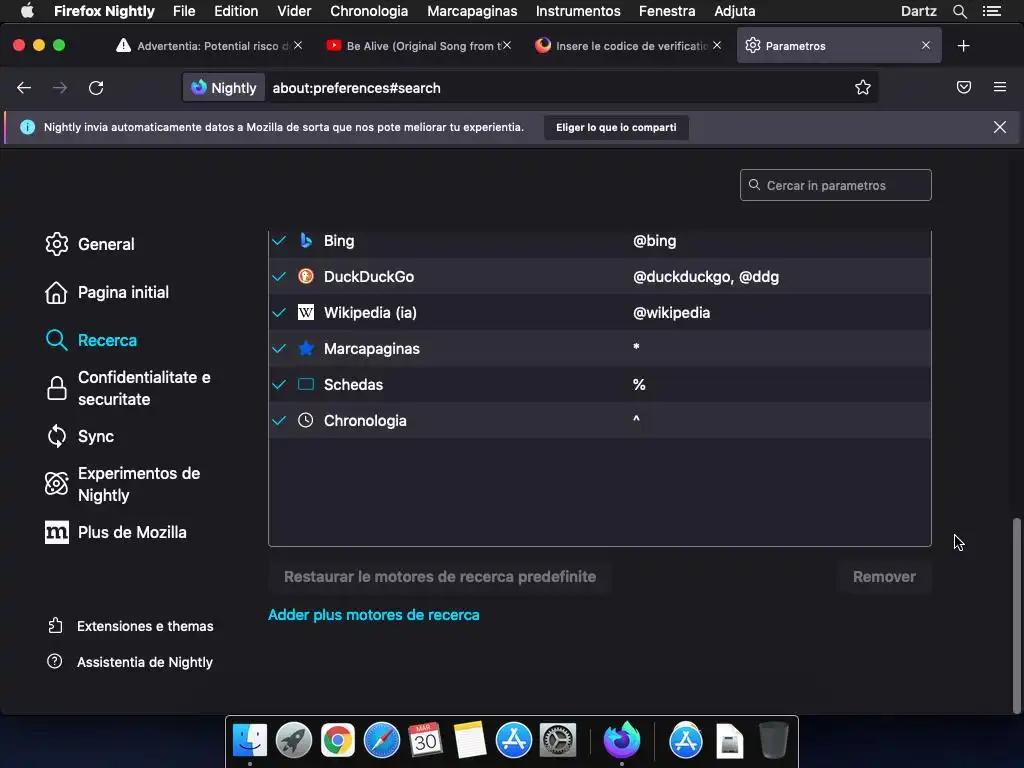Click the Extensiones e themas puzzle icon
1024x768 pixels.
pos(56,626)
